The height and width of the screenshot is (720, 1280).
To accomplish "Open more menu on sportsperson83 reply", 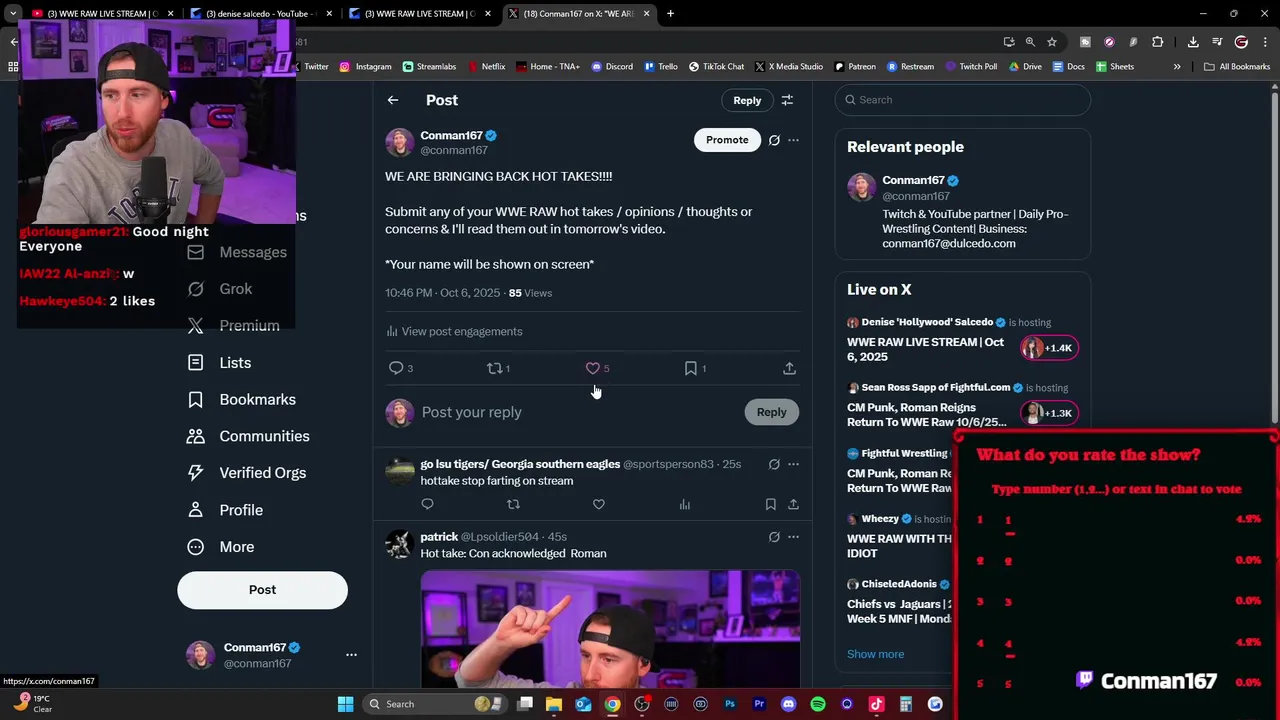I will (793, 464).
